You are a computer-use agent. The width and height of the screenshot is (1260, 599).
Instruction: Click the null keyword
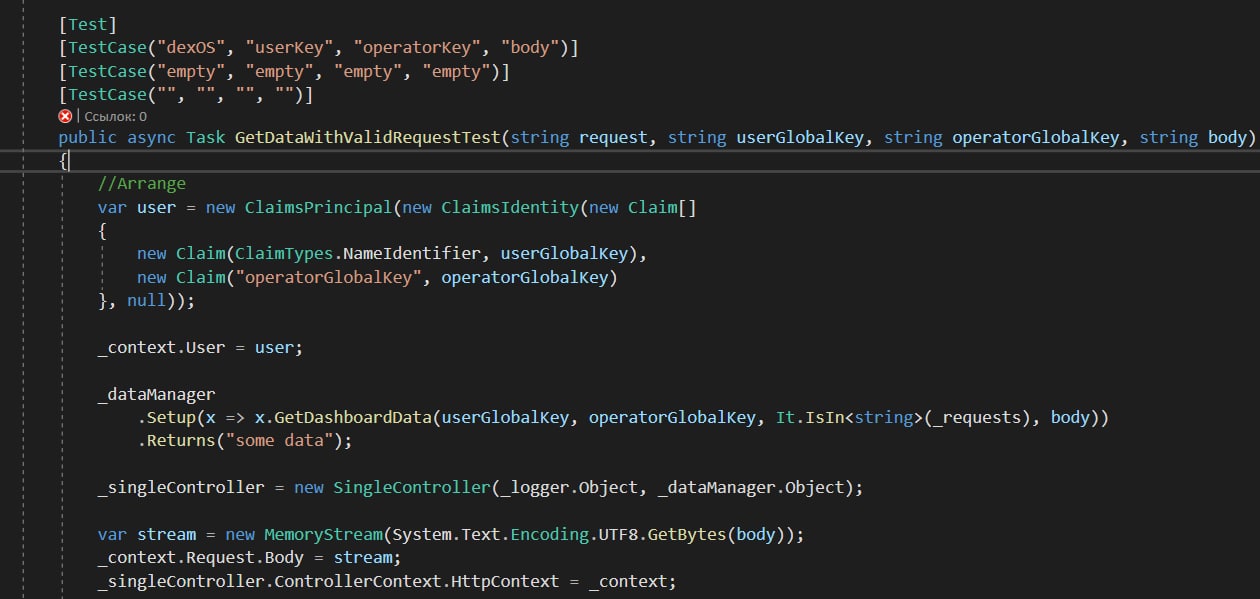(x=147, y=301)
